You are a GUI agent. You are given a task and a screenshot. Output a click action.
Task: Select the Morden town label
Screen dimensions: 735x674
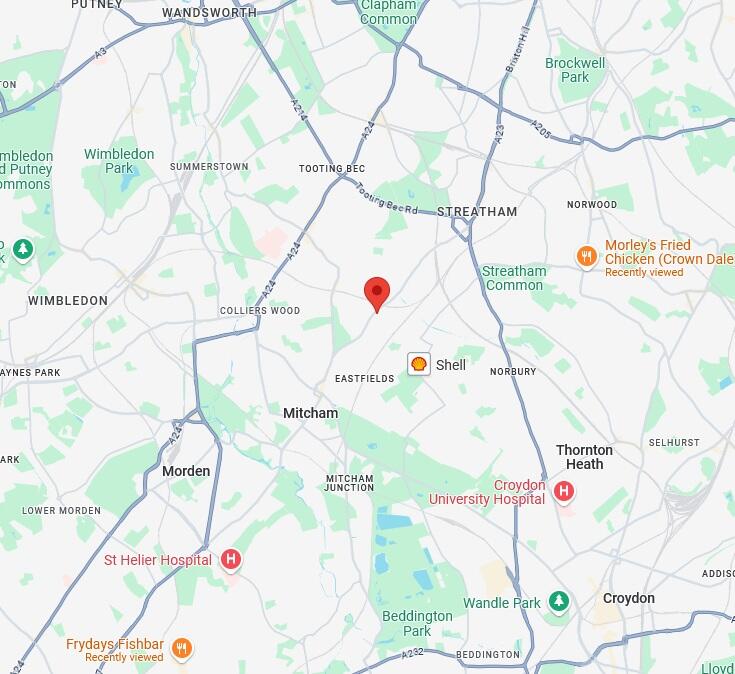point(186,471)
